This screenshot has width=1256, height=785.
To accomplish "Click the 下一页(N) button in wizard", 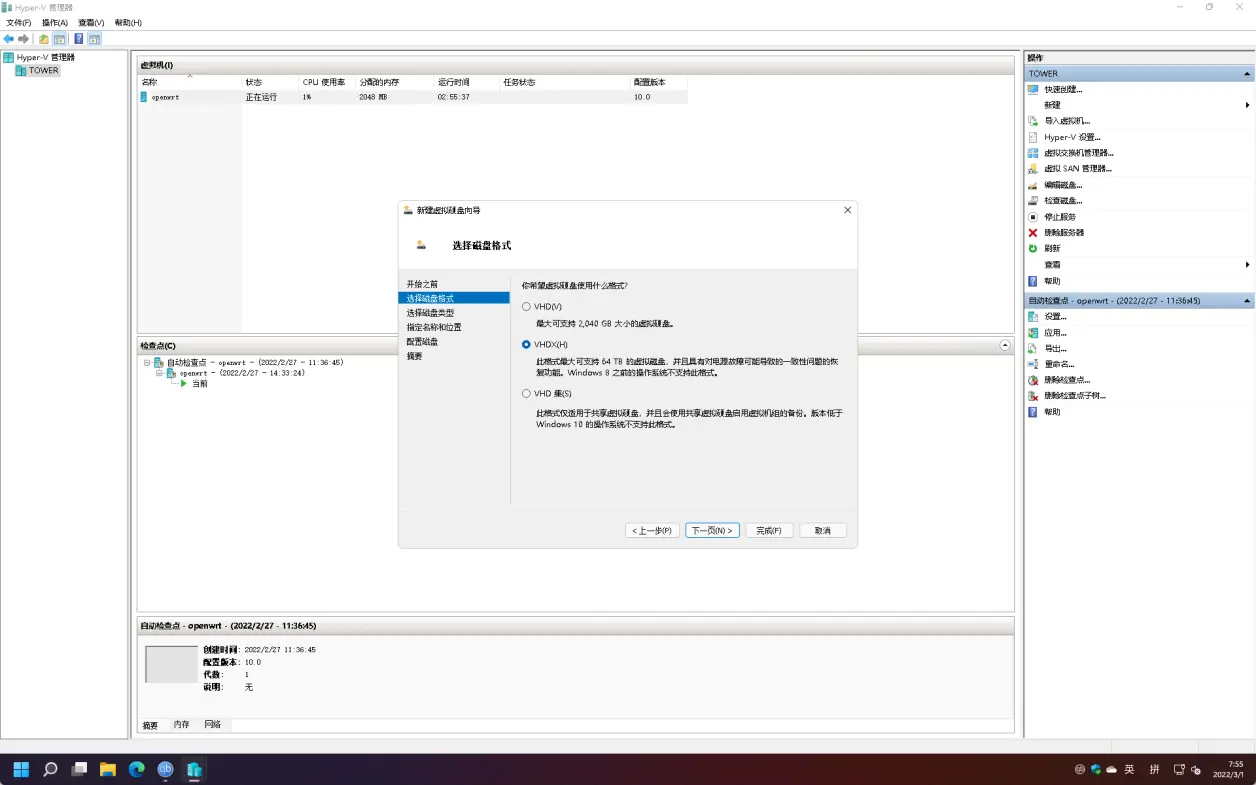I will coord(712,531).
